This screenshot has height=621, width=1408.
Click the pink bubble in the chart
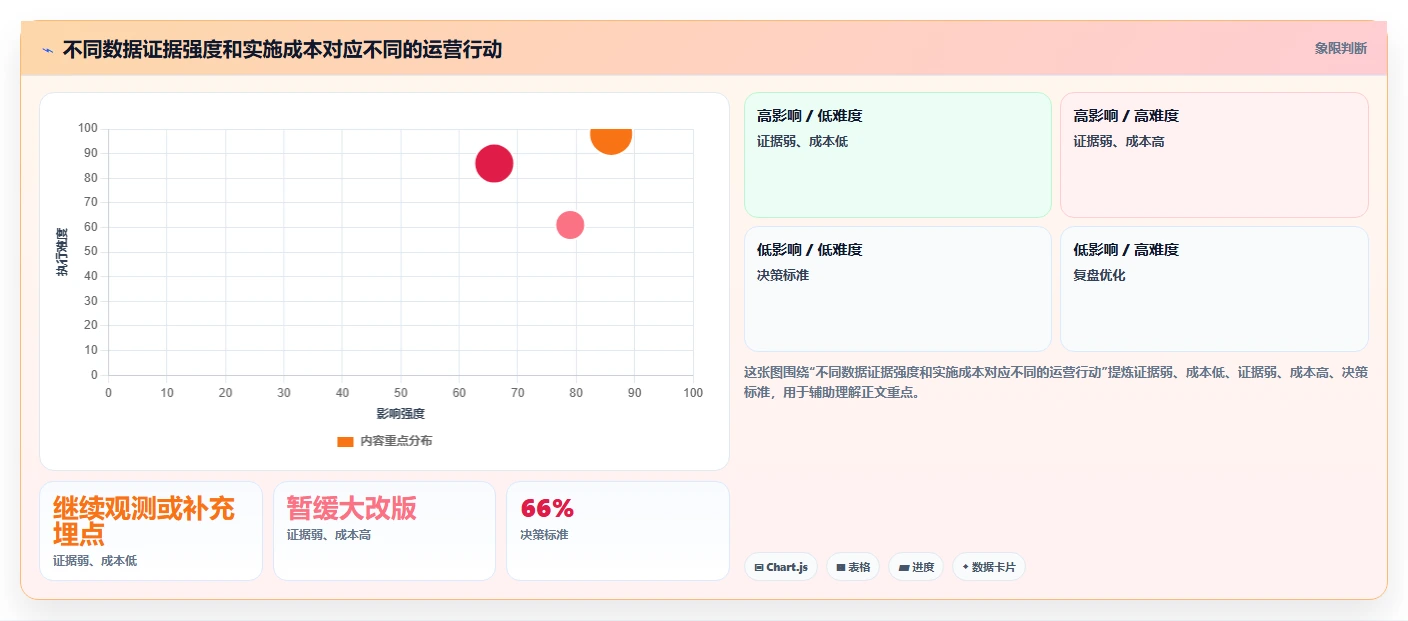pos(570,225)
